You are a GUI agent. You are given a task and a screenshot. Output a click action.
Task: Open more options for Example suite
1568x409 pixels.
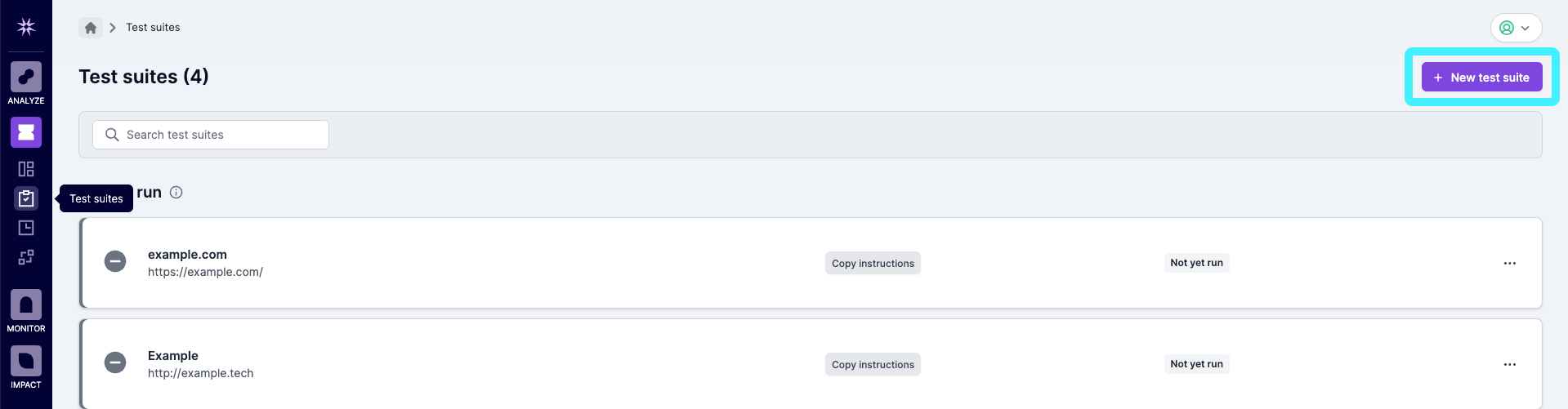tap(1509, 365)
